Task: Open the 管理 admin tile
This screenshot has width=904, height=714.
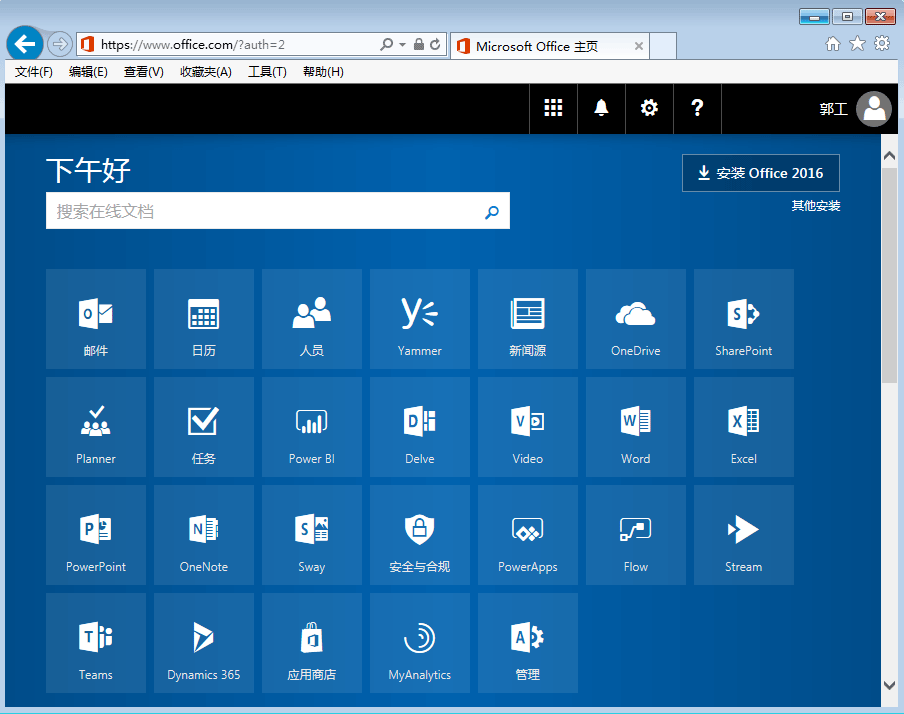Action: click(528, 643)
